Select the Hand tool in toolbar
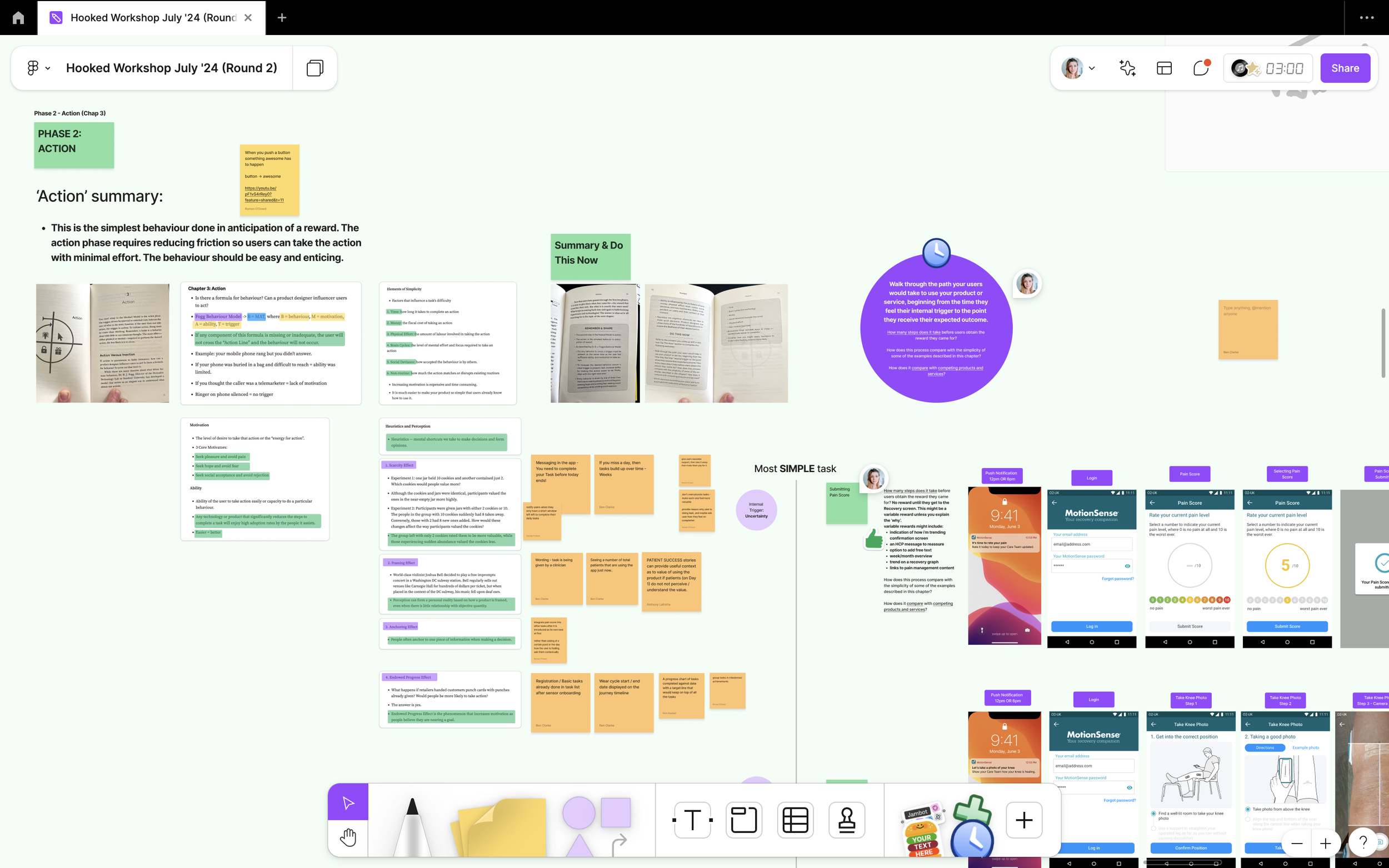This screenshot has height=868, width=1389. [348, 837]
